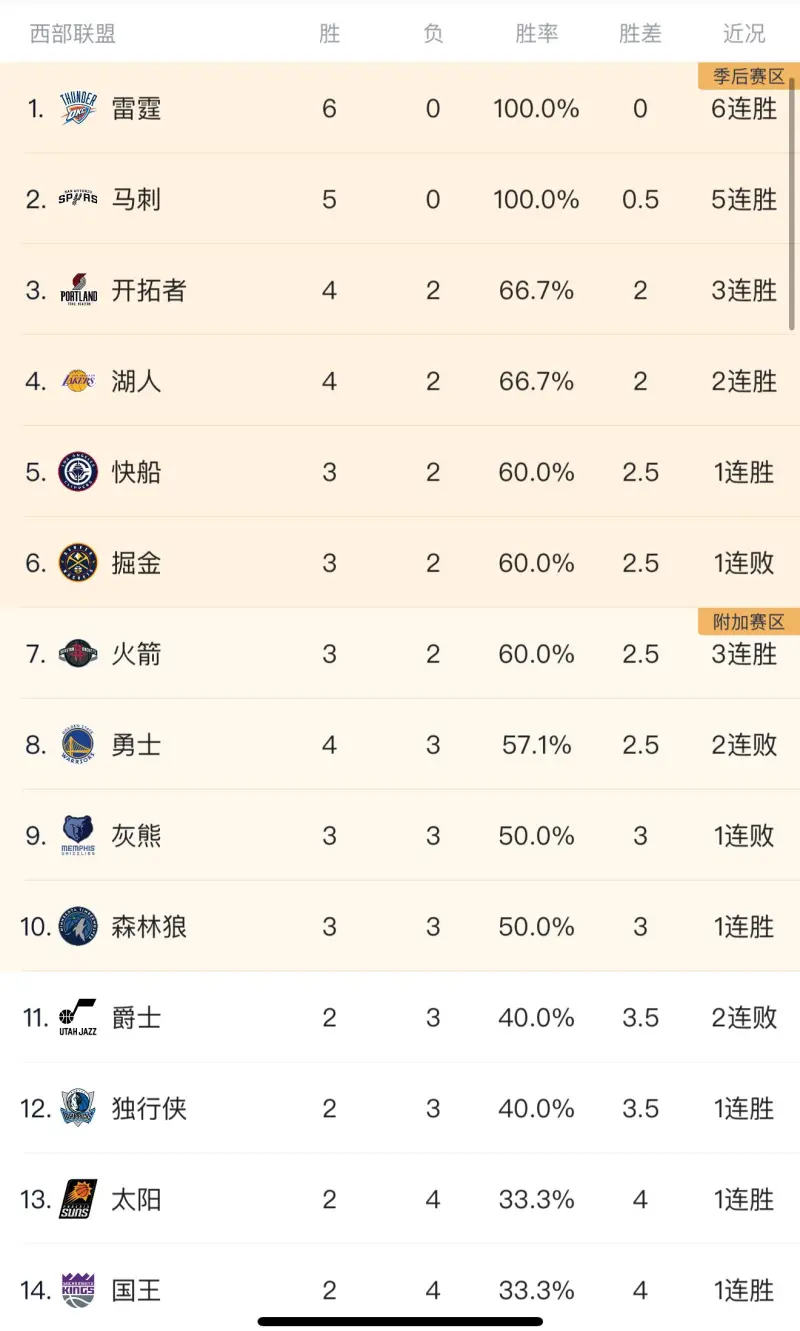800x1331 pixels.
Task: Open the 雷霆 team name link
Action: coord(136,108)
